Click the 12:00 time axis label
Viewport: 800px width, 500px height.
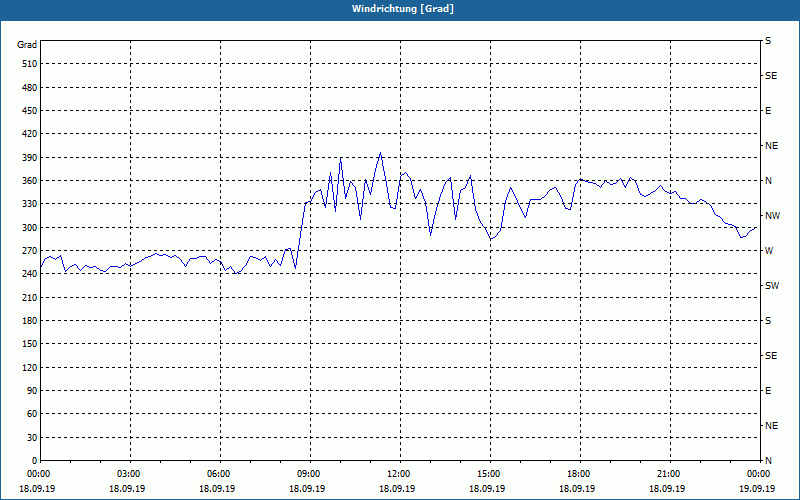click(397, 474)
